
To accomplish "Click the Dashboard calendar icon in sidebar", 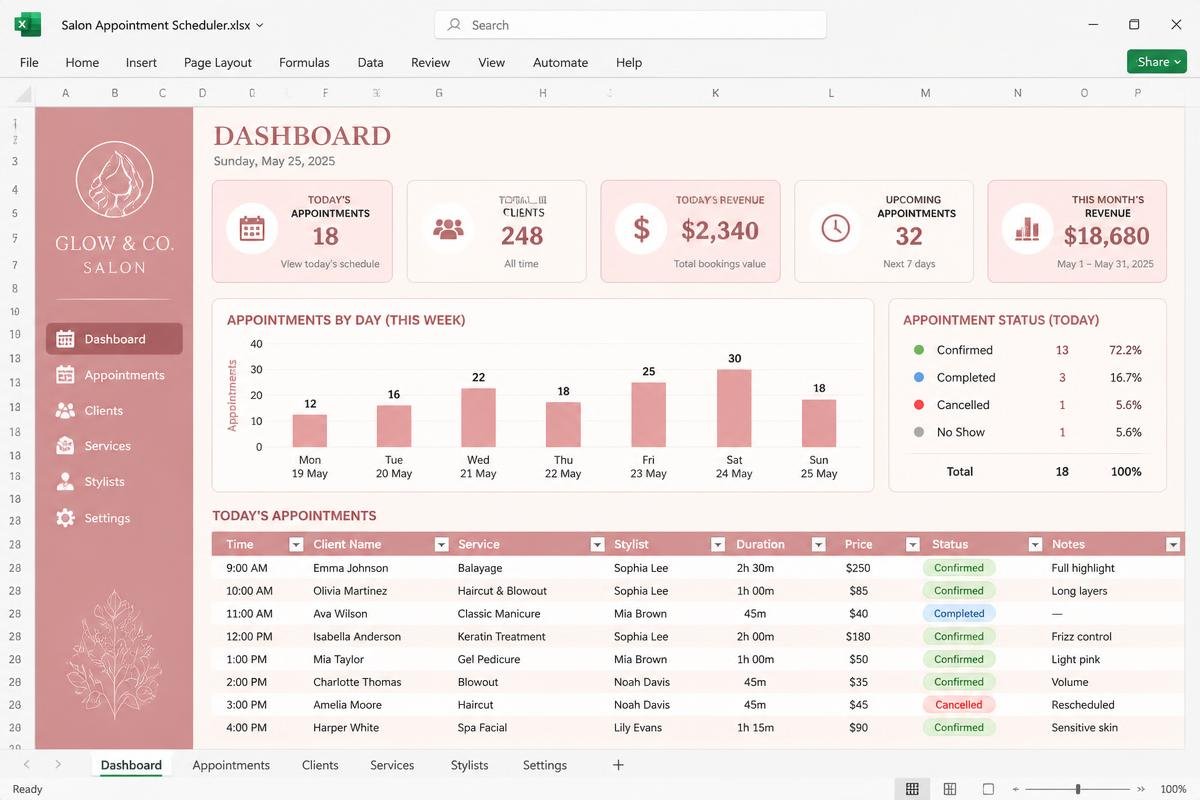I will (65, 339).
